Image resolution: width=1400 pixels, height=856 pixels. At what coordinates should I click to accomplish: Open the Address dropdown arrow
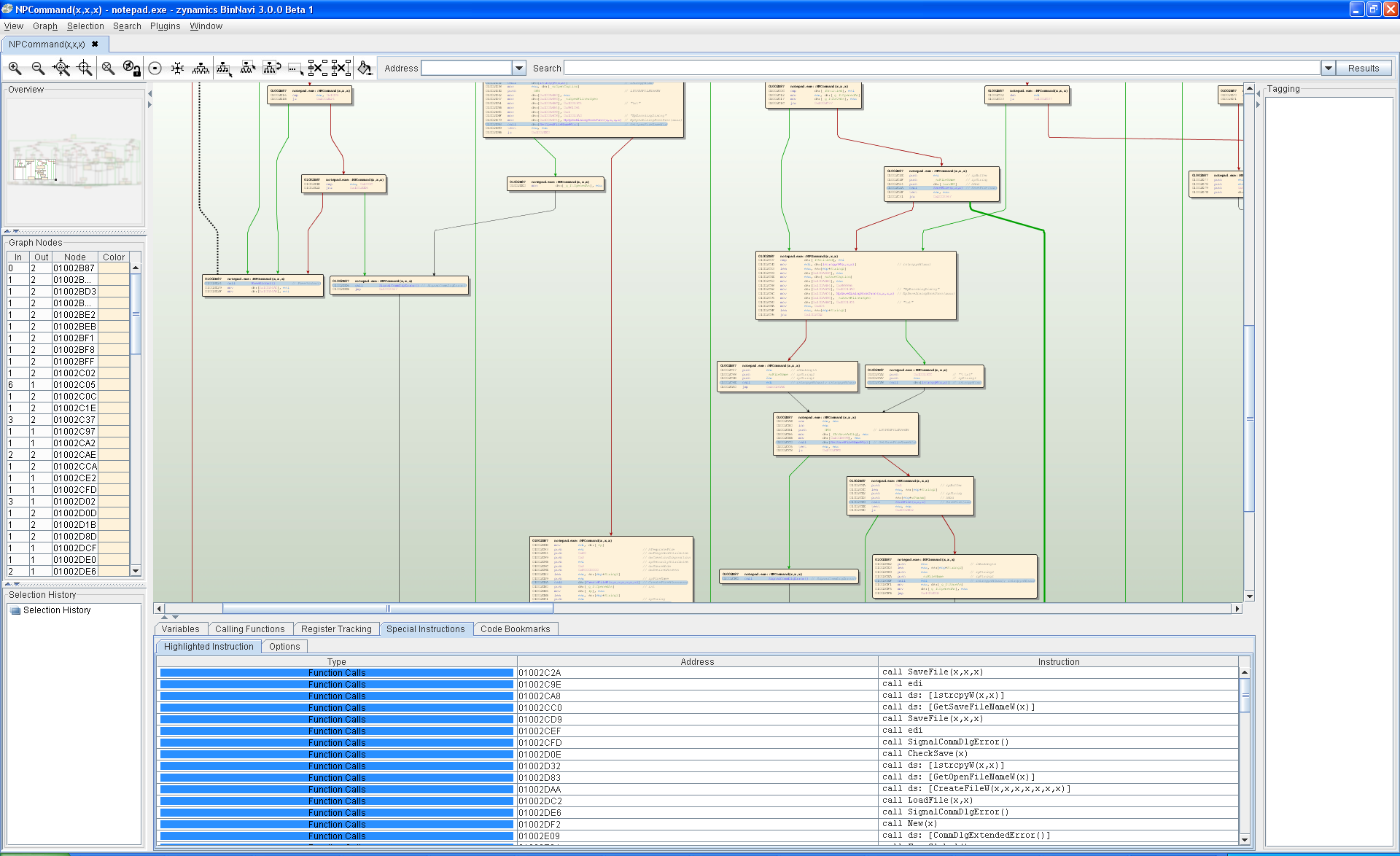518,69
